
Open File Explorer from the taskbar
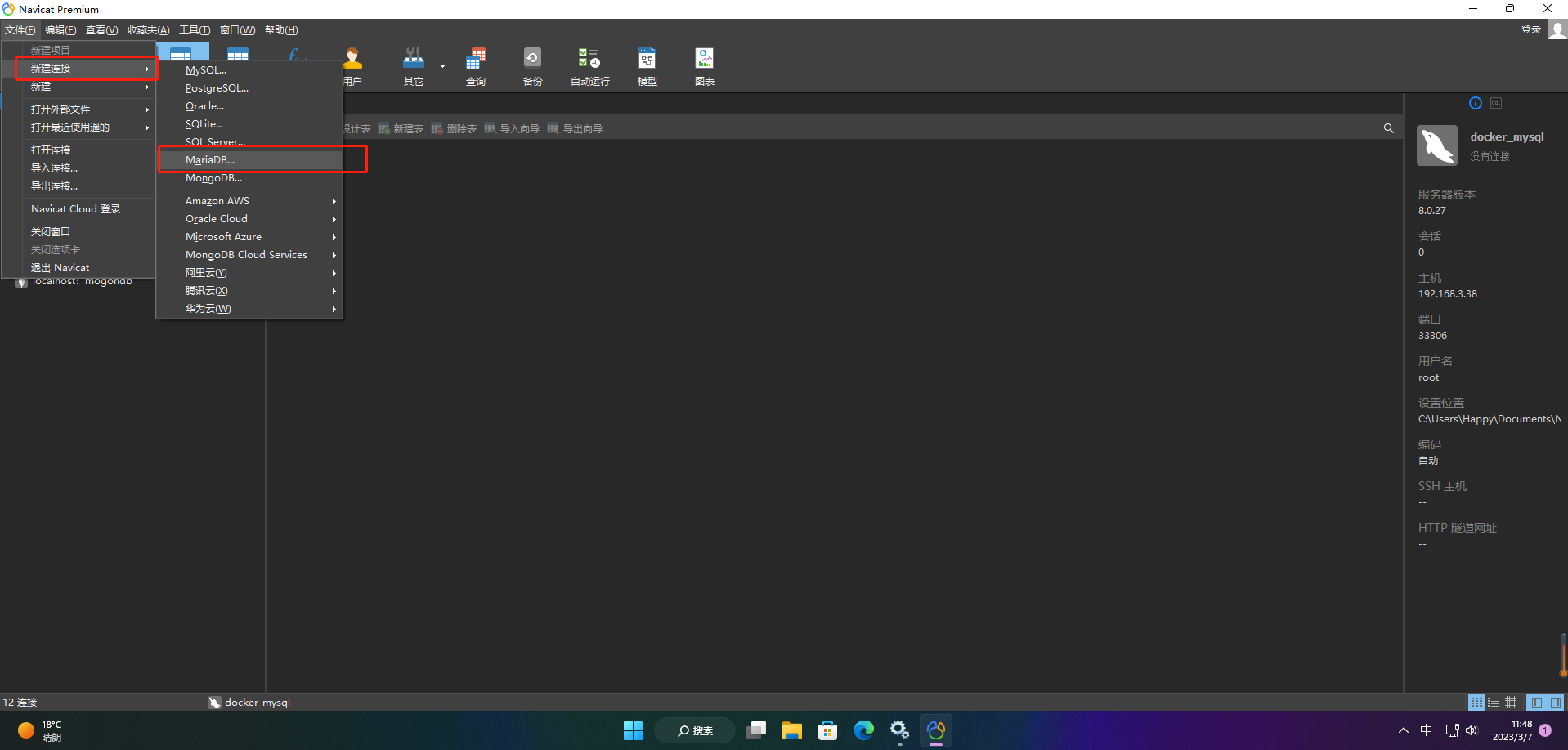[x=791, y=730]
